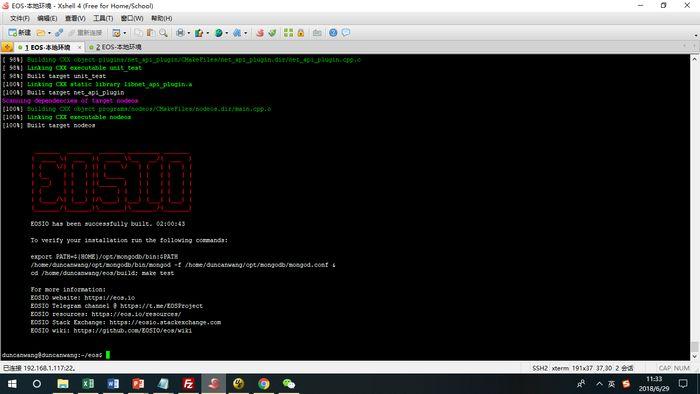The height and width of the screenshot is (394, 700).
Task: Click the padlock lock-screen icon
Action: 300,33
